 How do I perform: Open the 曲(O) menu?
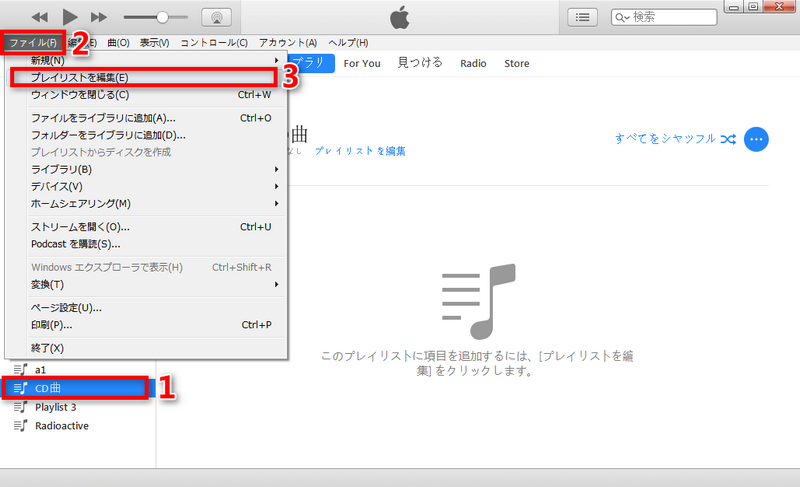click(x=118, y=43)
